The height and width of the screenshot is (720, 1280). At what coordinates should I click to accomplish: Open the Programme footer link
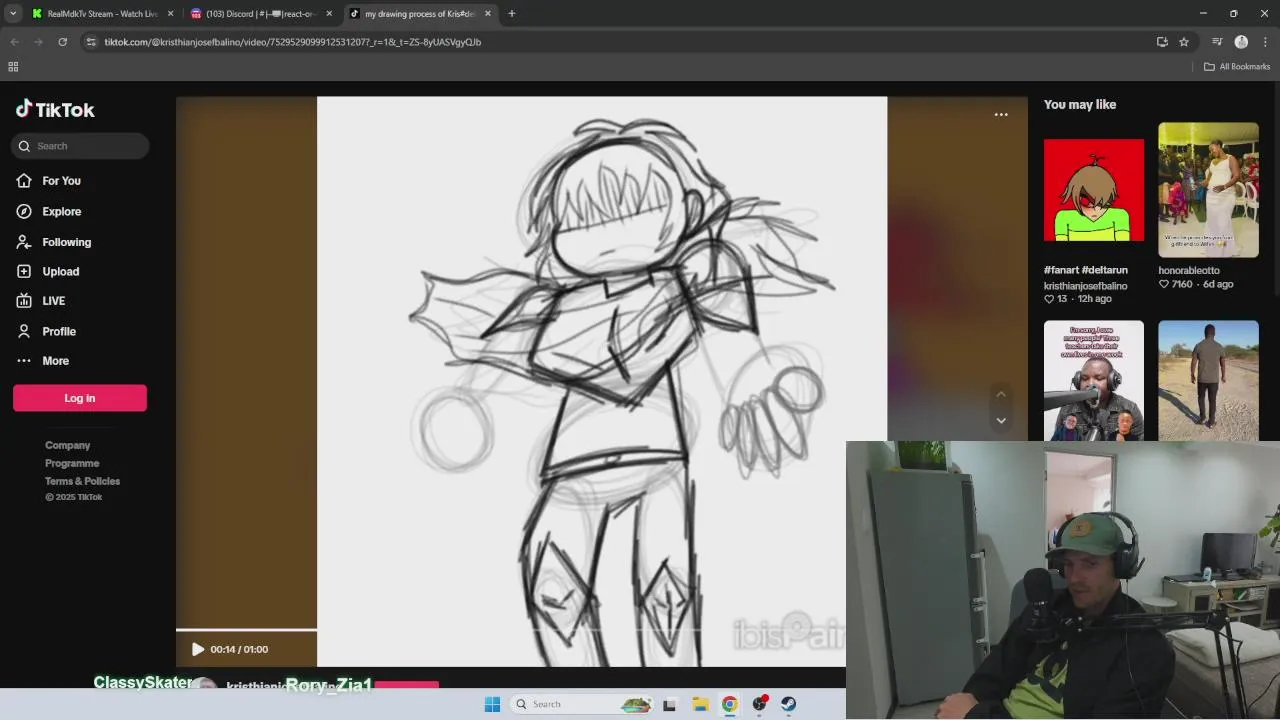click(72, 463)
